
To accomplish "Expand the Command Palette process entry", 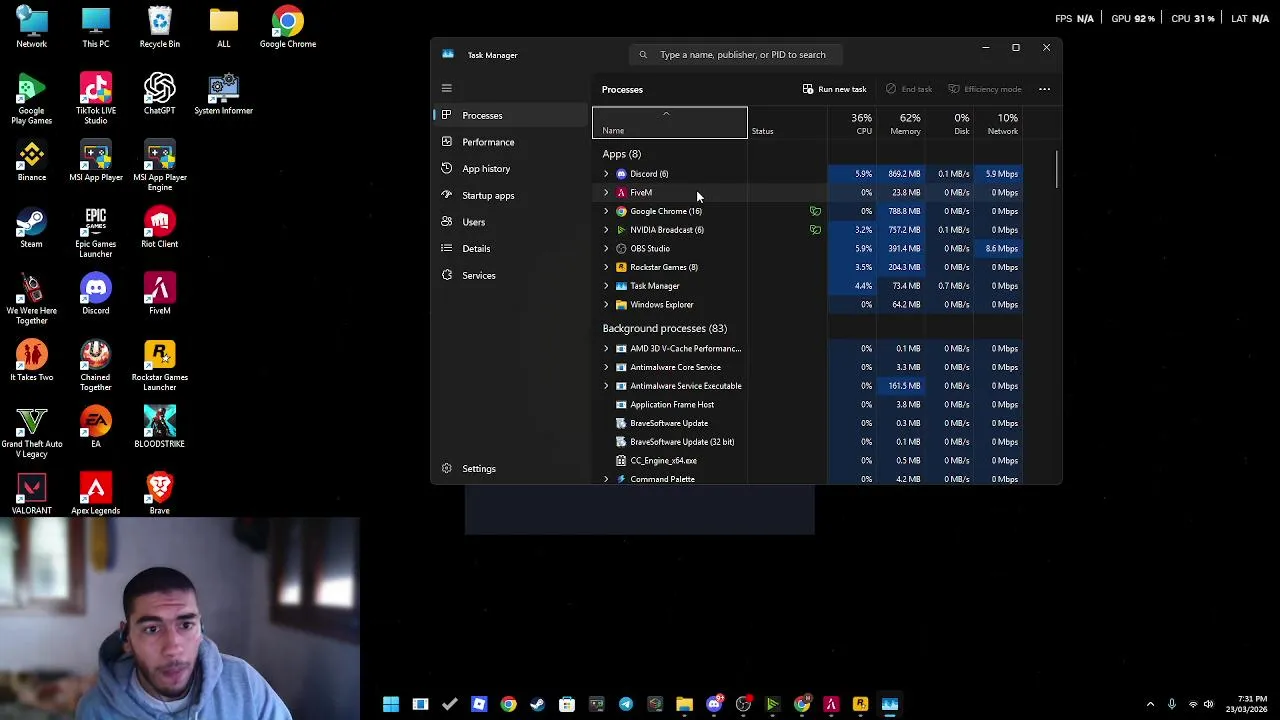I will pyautogui.click(x=606, y=479).
